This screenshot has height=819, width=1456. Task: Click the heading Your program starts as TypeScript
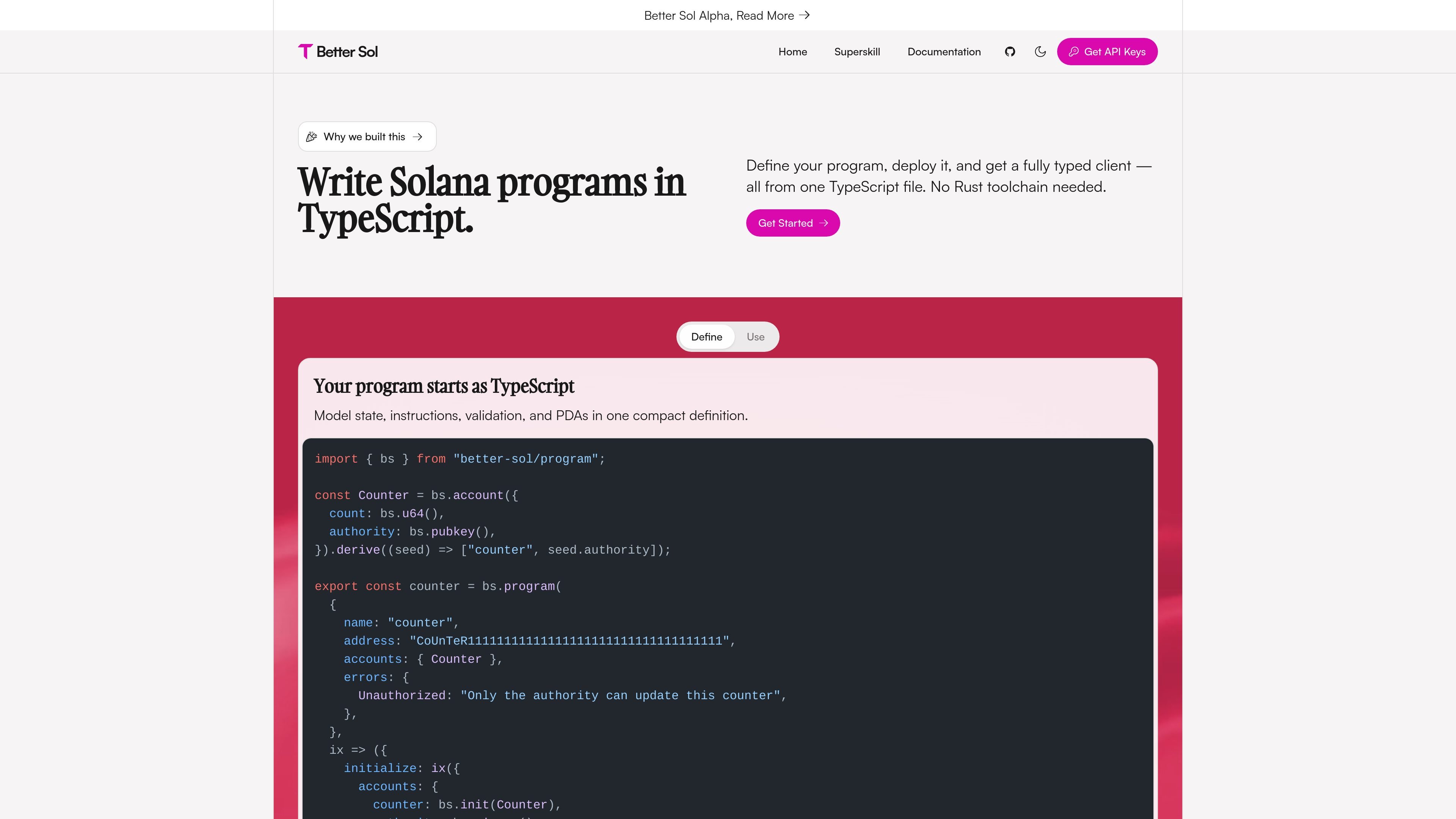[444, 387]
